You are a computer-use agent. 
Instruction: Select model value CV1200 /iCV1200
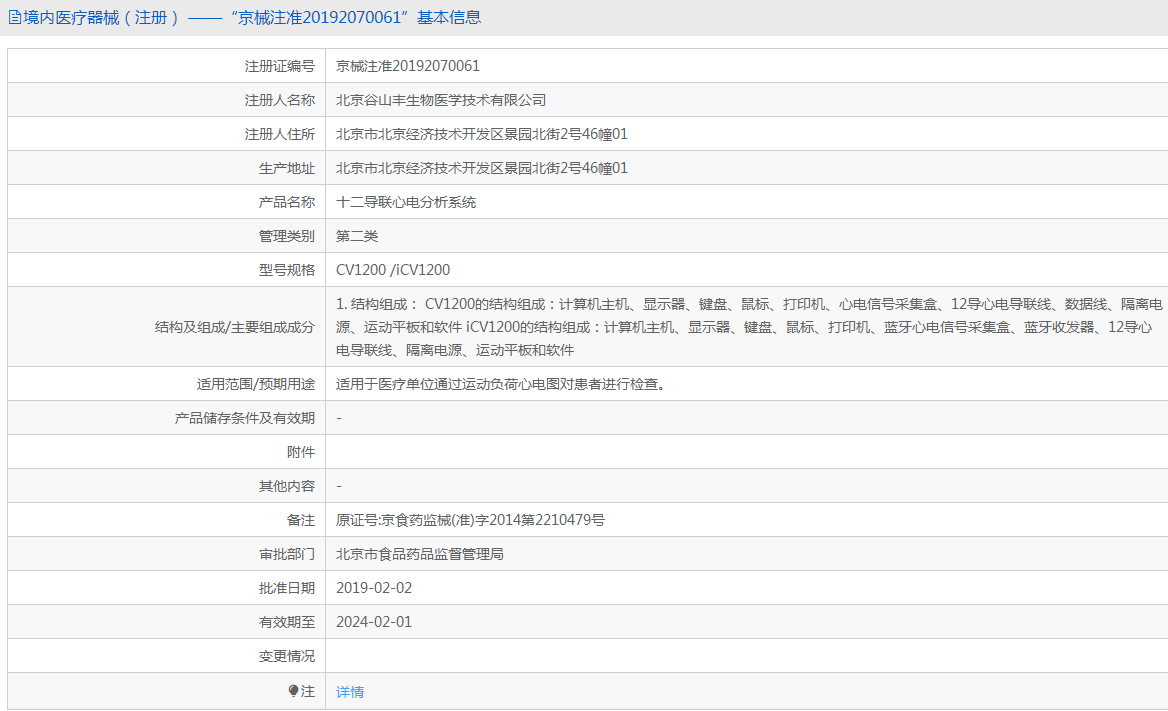pos(393,270)
